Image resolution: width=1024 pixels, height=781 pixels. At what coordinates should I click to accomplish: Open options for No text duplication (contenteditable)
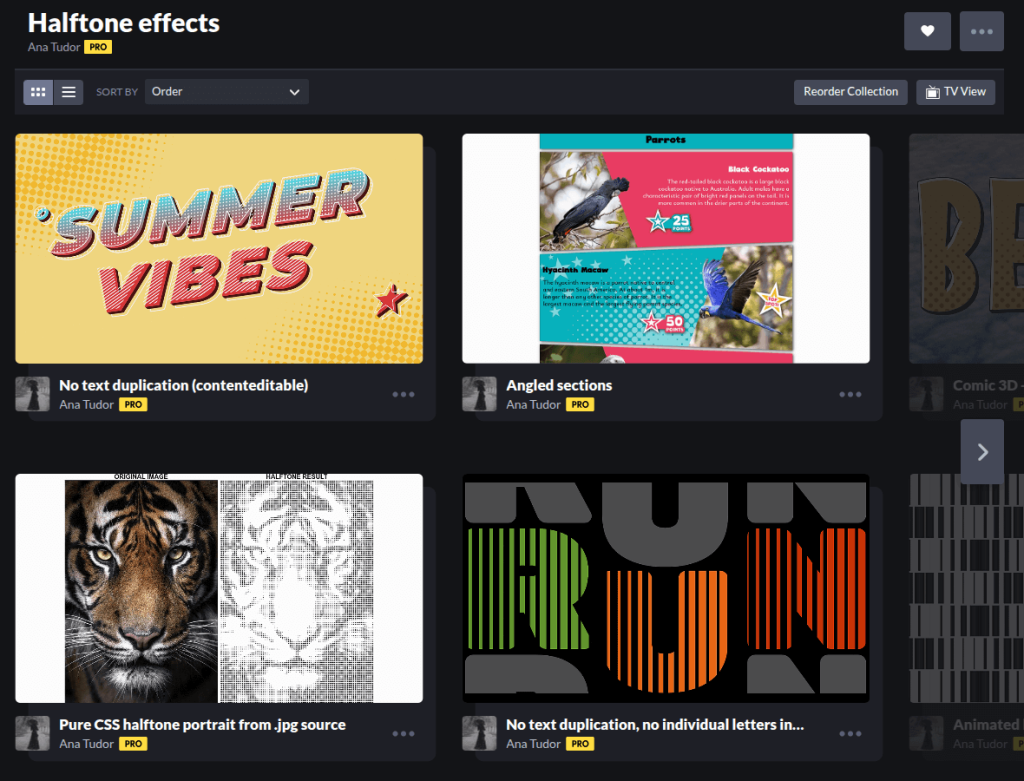[403, 395]
